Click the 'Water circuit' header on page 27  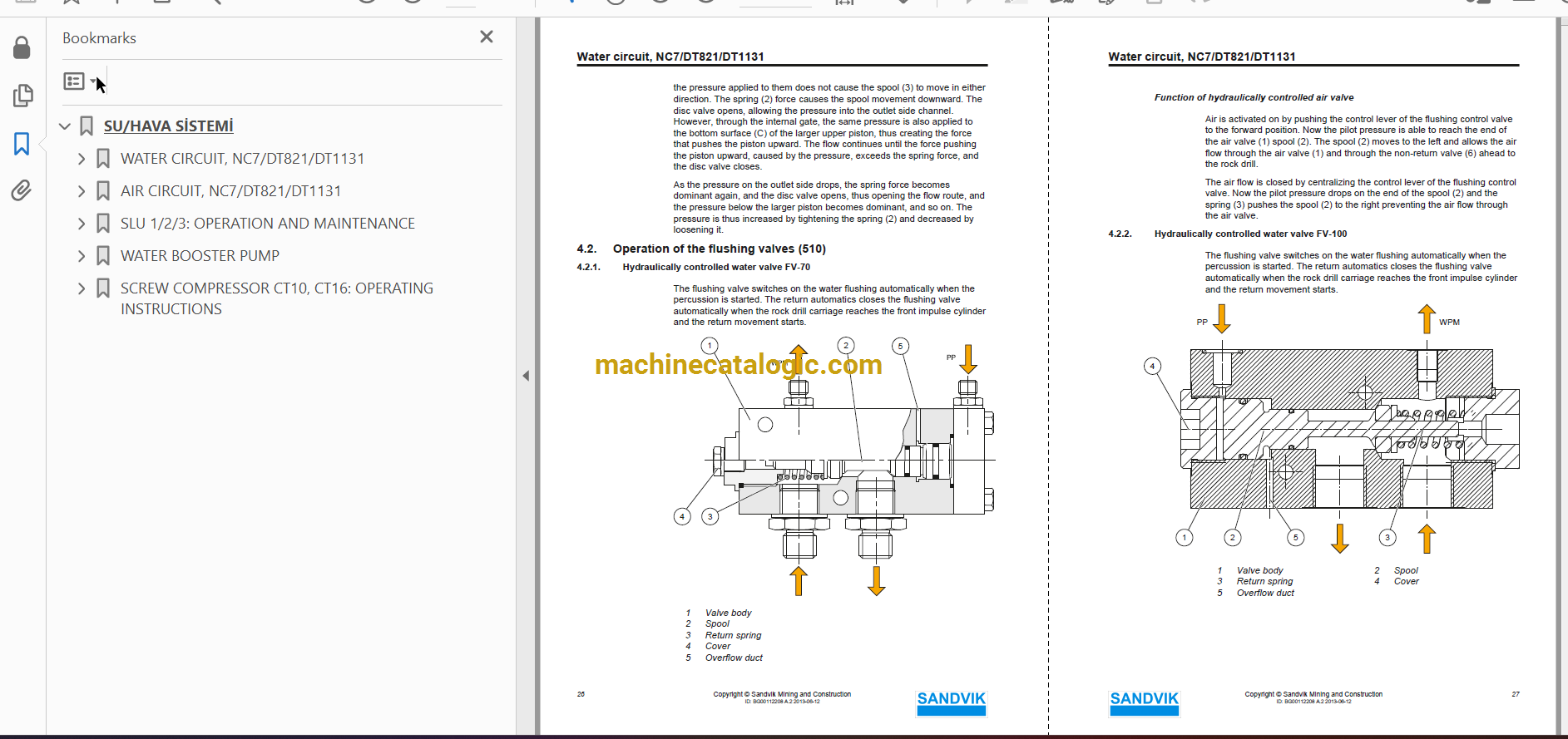1201,57
